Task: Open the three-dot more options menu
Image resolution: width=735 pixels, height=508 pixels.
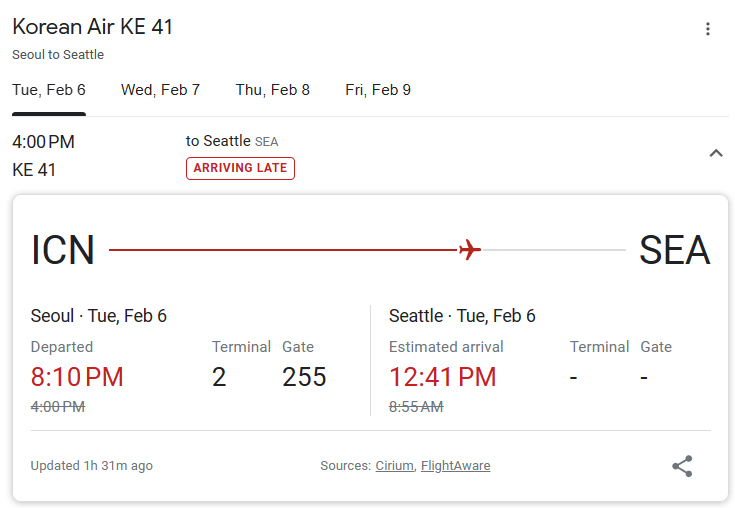Action: [707, 29]
